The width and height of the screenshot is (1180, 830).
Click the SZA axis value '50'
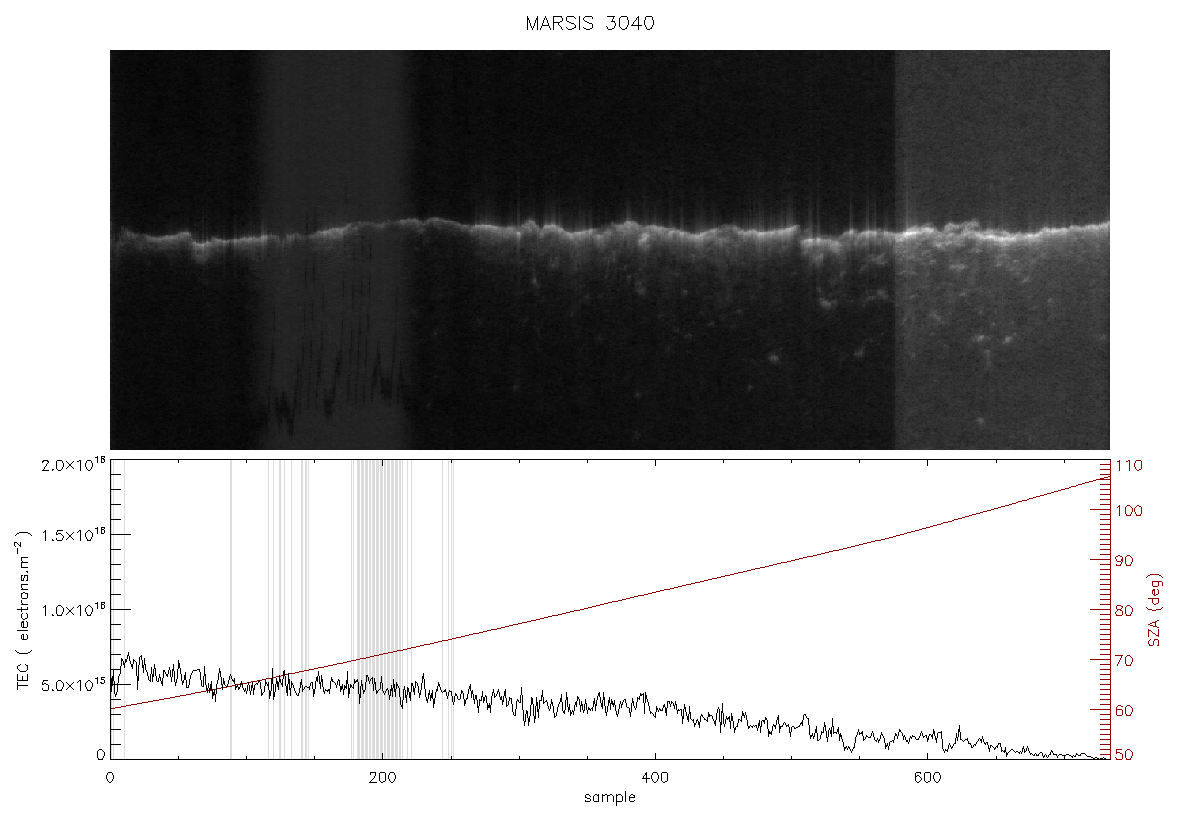(x=1124, y=755)
